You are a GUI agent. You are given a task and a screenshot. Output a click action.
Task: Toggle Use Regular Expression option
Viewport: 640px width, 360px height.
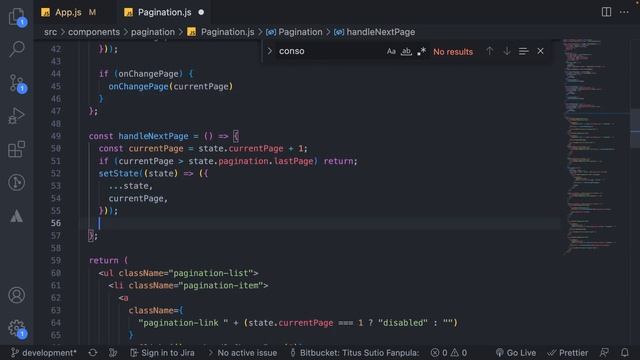(x=422, y=51)
